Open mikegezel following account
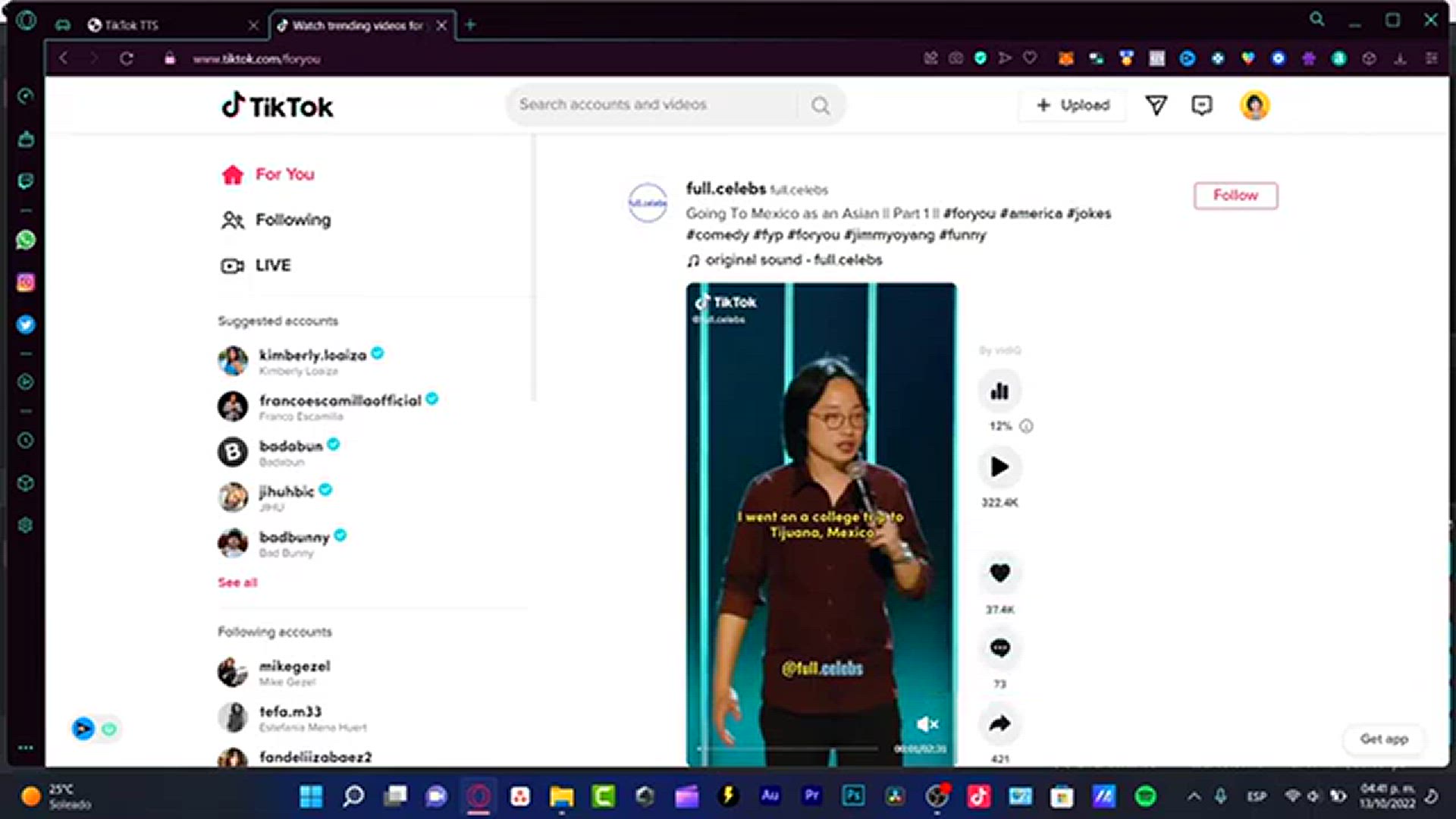 tap(274, 672)
